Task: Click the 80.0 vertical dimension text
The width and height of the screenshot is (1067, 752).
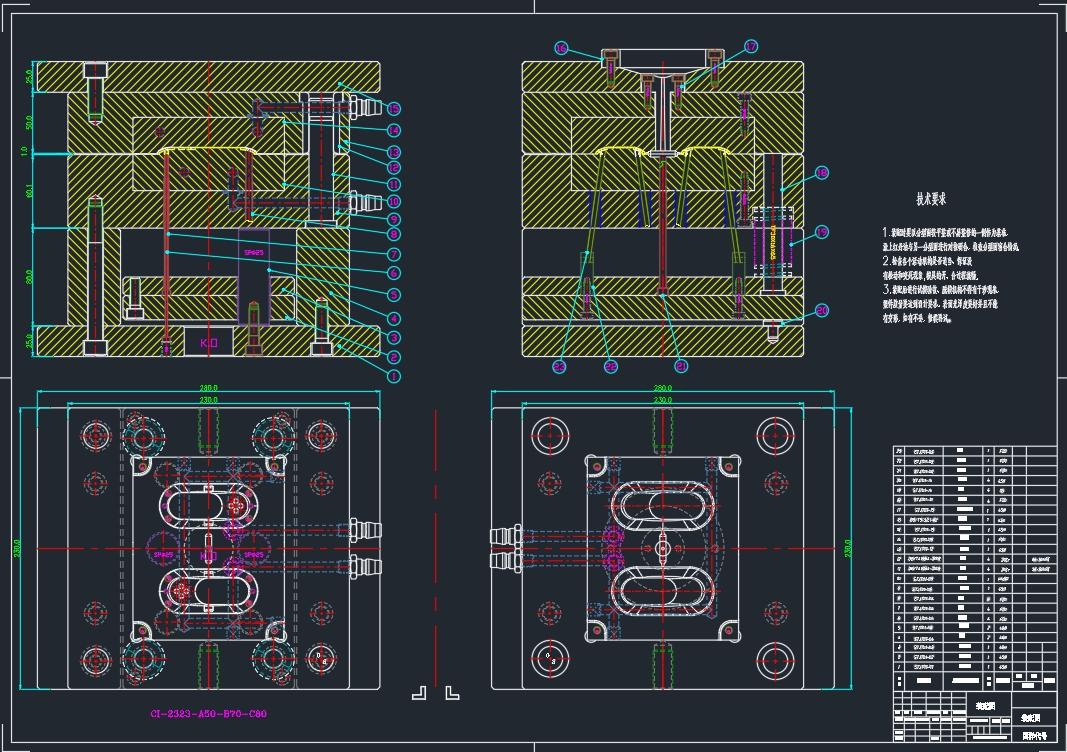Action: [x=29, y=277]
